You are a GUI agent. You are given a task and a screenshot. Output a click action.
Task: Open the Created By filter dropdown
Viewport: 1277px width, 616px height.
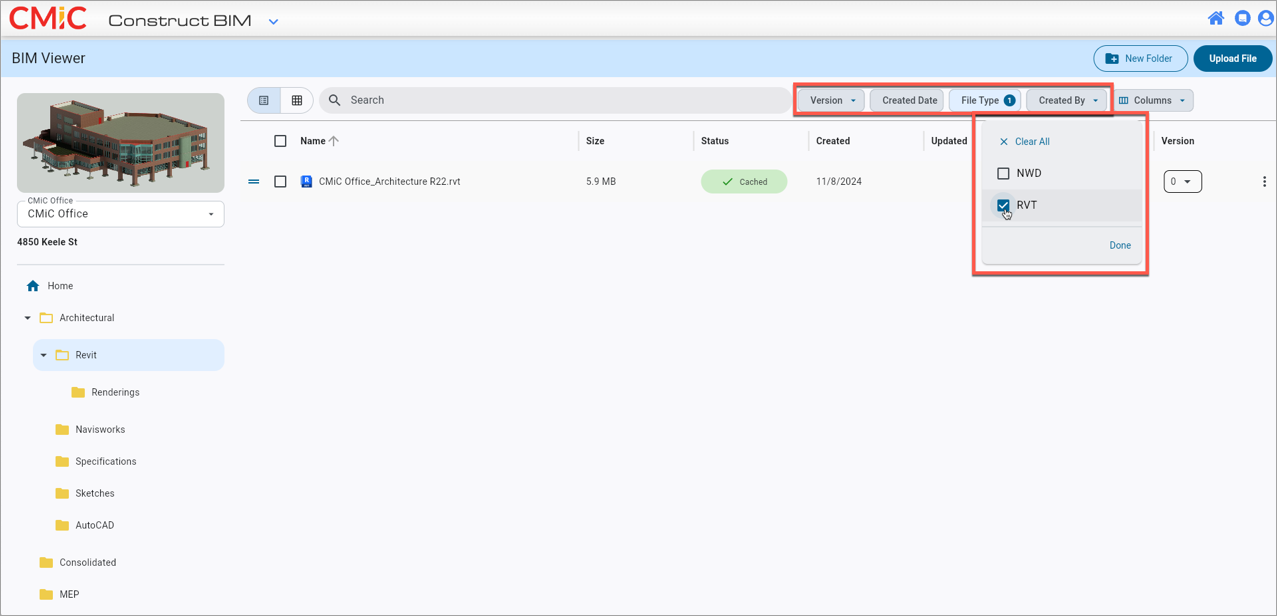[1068, 100]
